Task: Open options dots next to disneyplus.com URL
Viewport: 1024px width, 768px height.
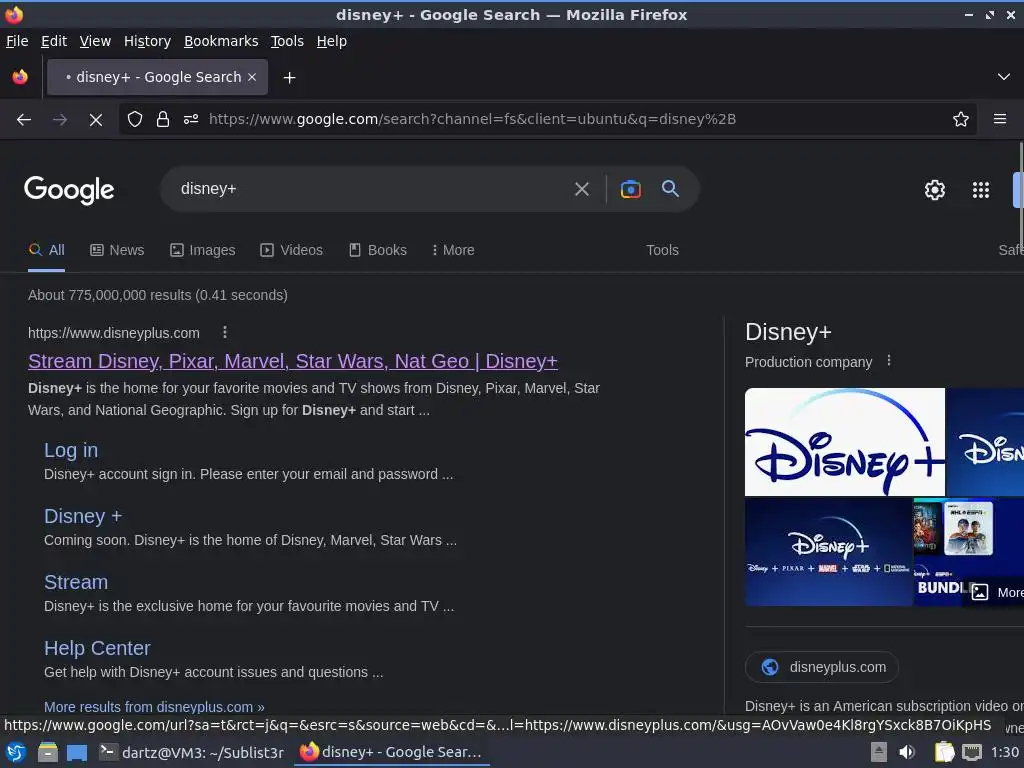Action: [225, 332]
